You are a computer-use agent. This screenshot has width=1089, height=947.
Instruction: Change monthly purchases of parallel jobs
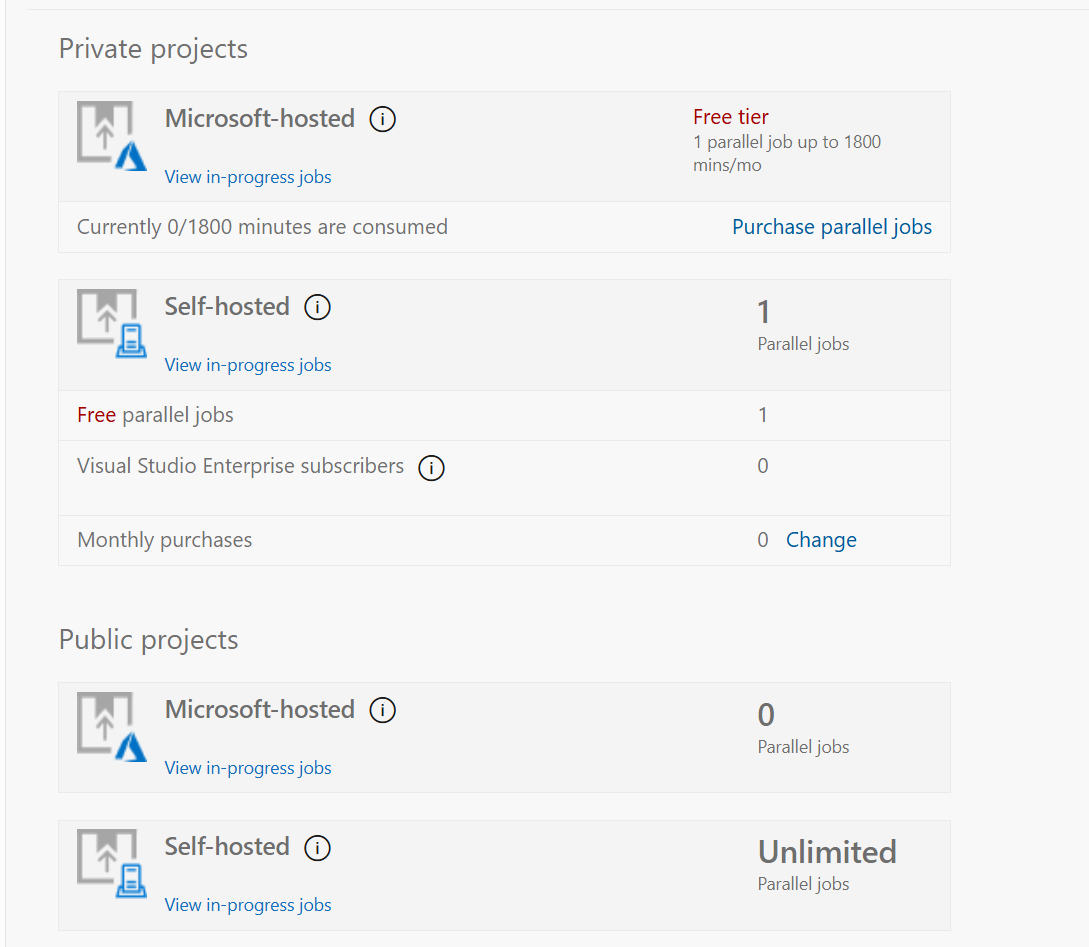[821, 540]
